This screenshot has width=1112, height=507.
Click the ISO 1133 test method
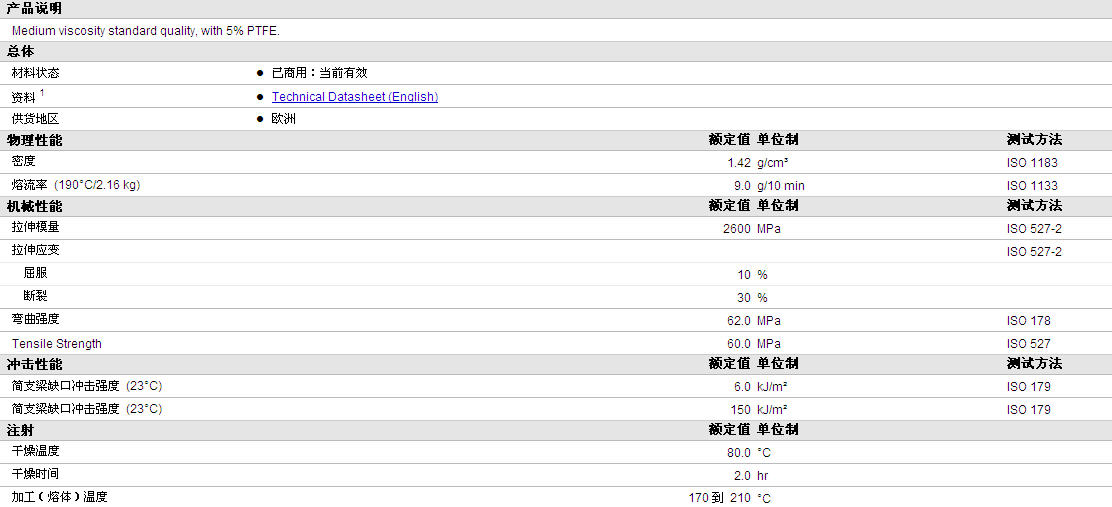[x=1031, y=185]
